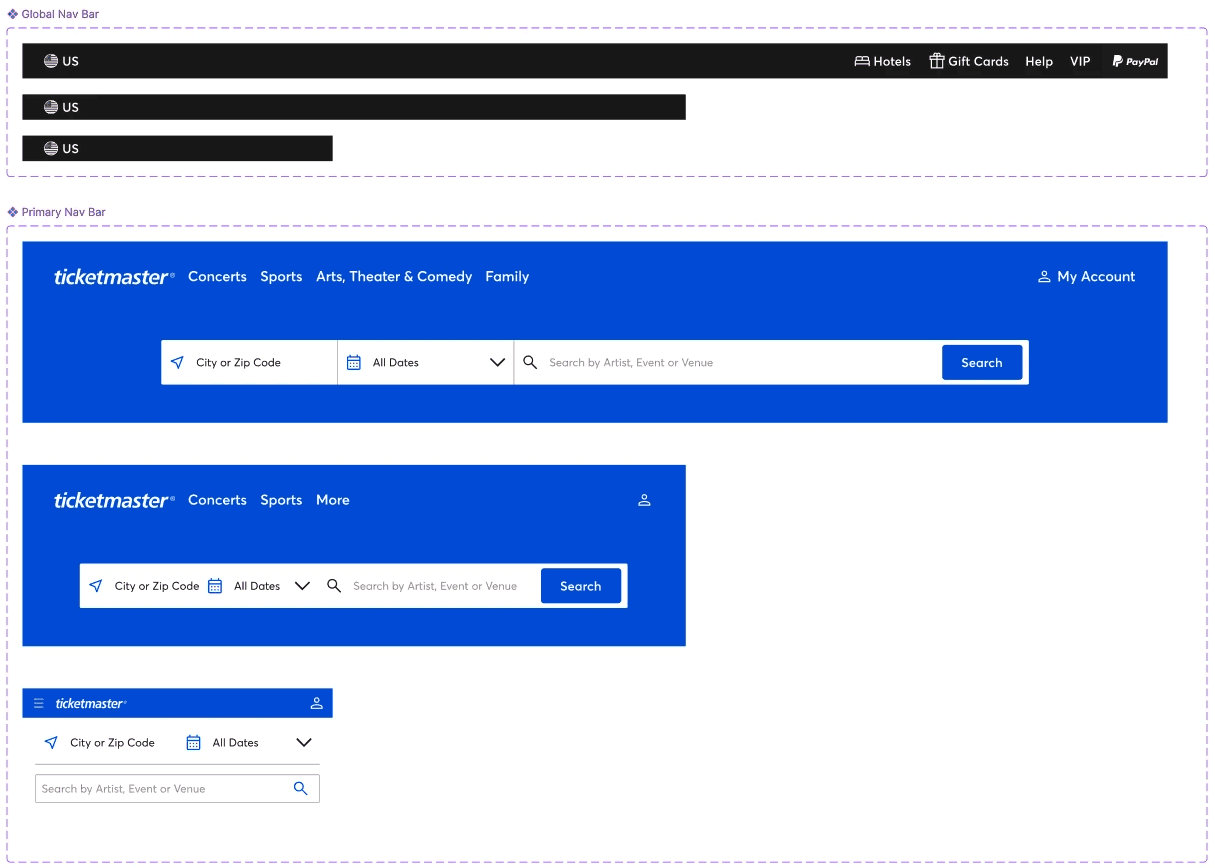
Task: Click the gift box icon beside Gift Cards
Action: point(937,61)
